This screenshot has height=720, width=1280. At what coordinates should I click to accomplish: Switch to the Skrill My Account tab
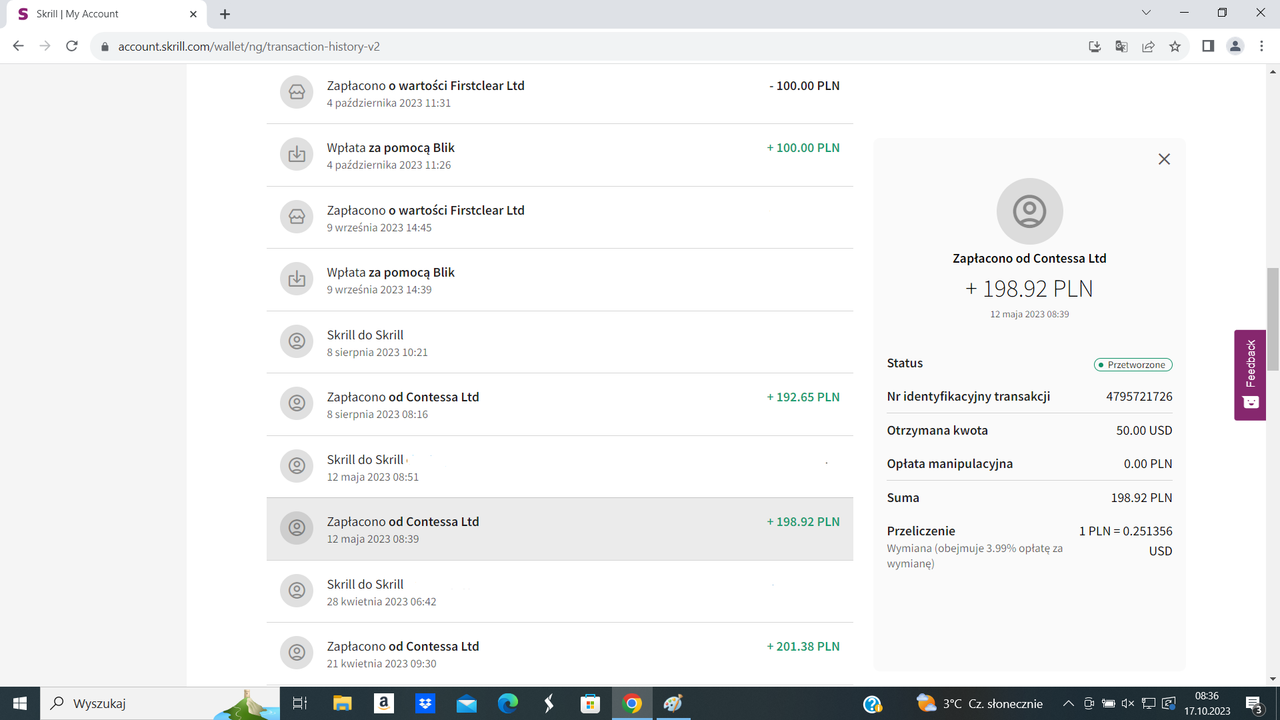pos(105,14)
